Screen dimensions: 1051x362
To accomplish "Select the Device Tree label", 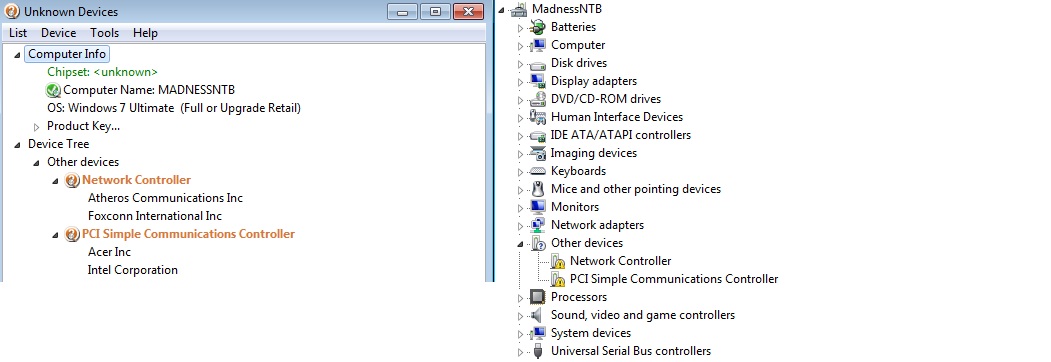I will coord(58,144).
